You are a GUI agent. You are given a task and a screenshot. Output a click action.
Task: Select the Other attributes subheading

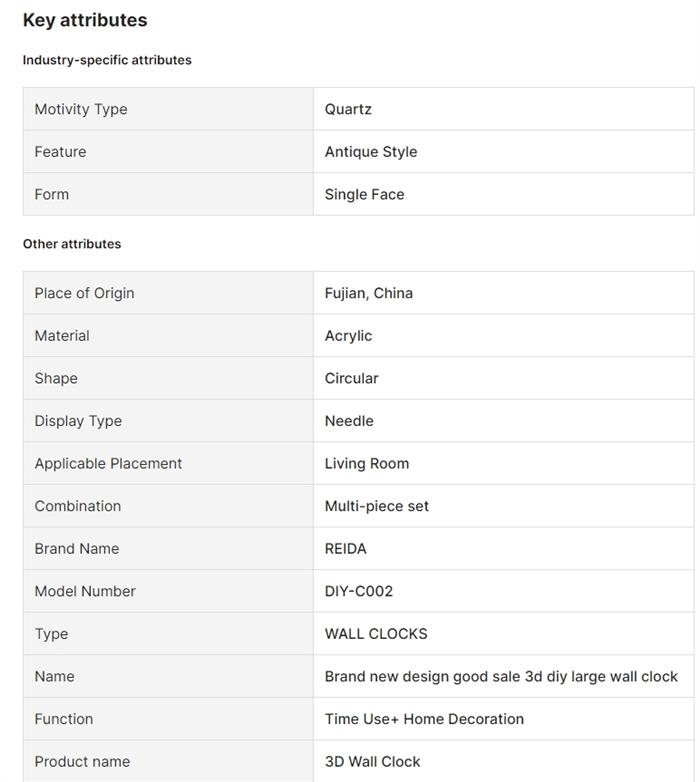pyautogui.click(x=72, y=244)
